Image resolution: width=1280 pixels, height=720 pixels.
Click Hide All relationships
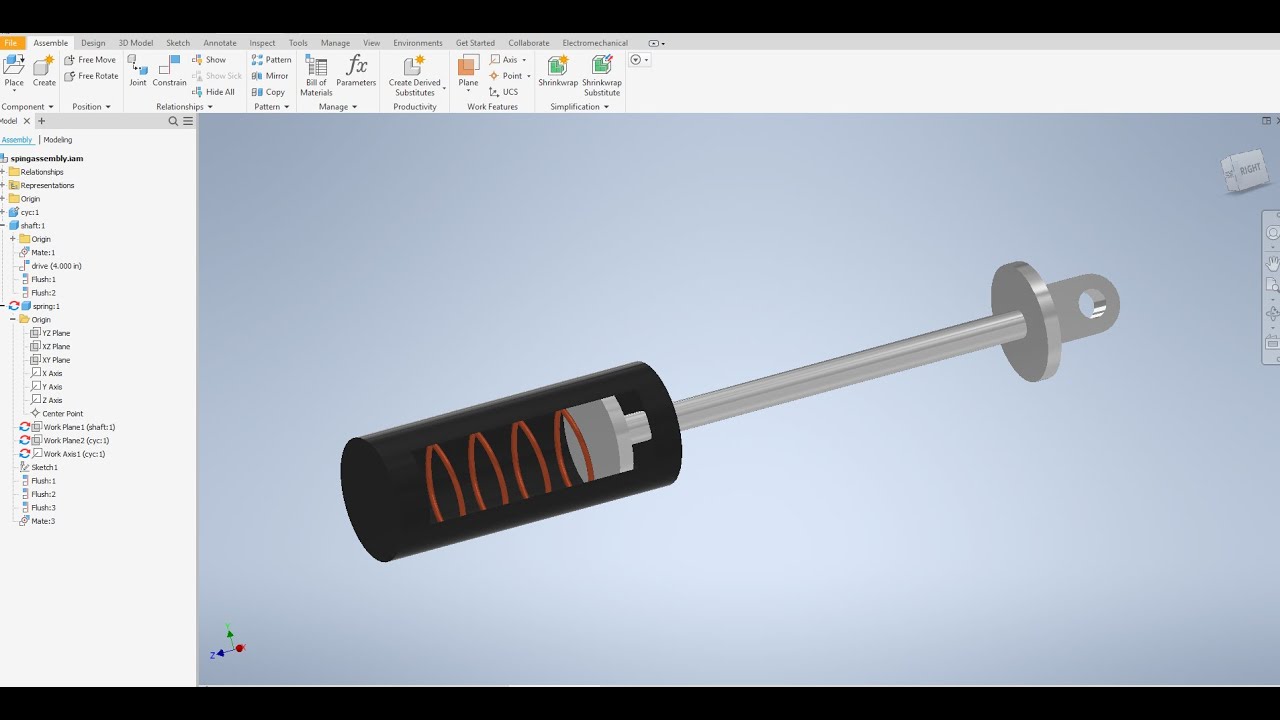213,92
